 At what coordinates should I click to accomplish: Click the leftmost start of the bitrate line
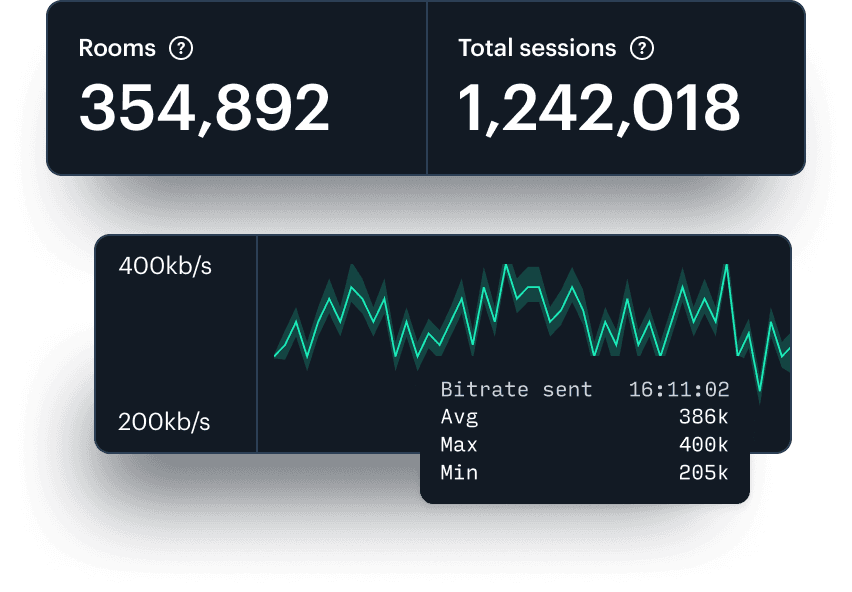(276, 355)
